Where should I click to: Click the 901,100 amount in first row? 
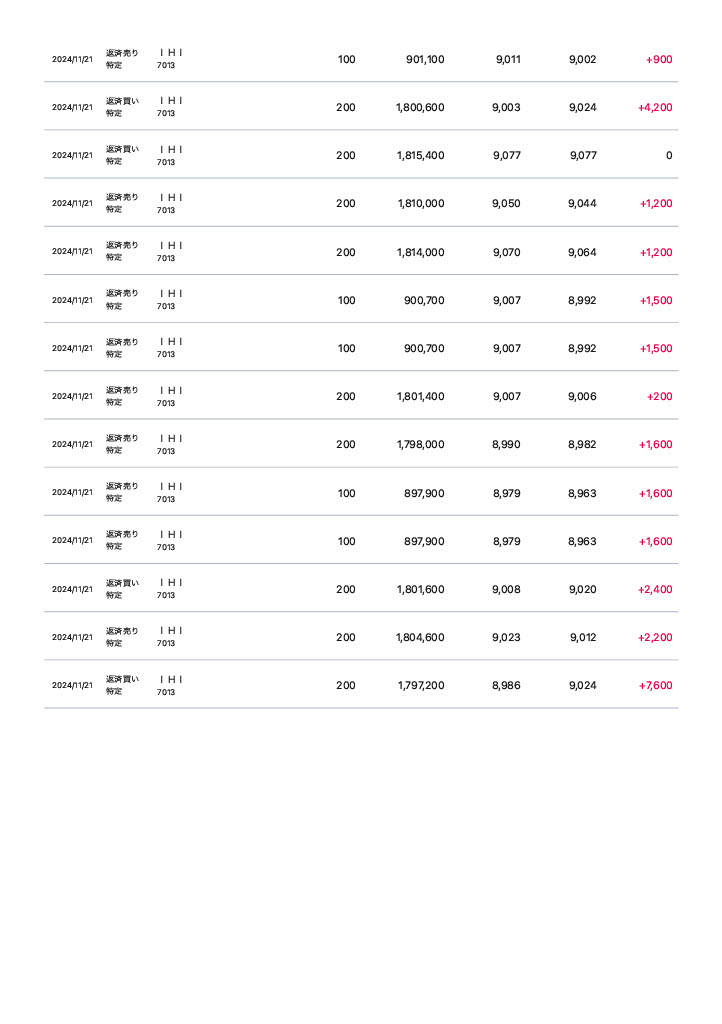tap(425, 59)
